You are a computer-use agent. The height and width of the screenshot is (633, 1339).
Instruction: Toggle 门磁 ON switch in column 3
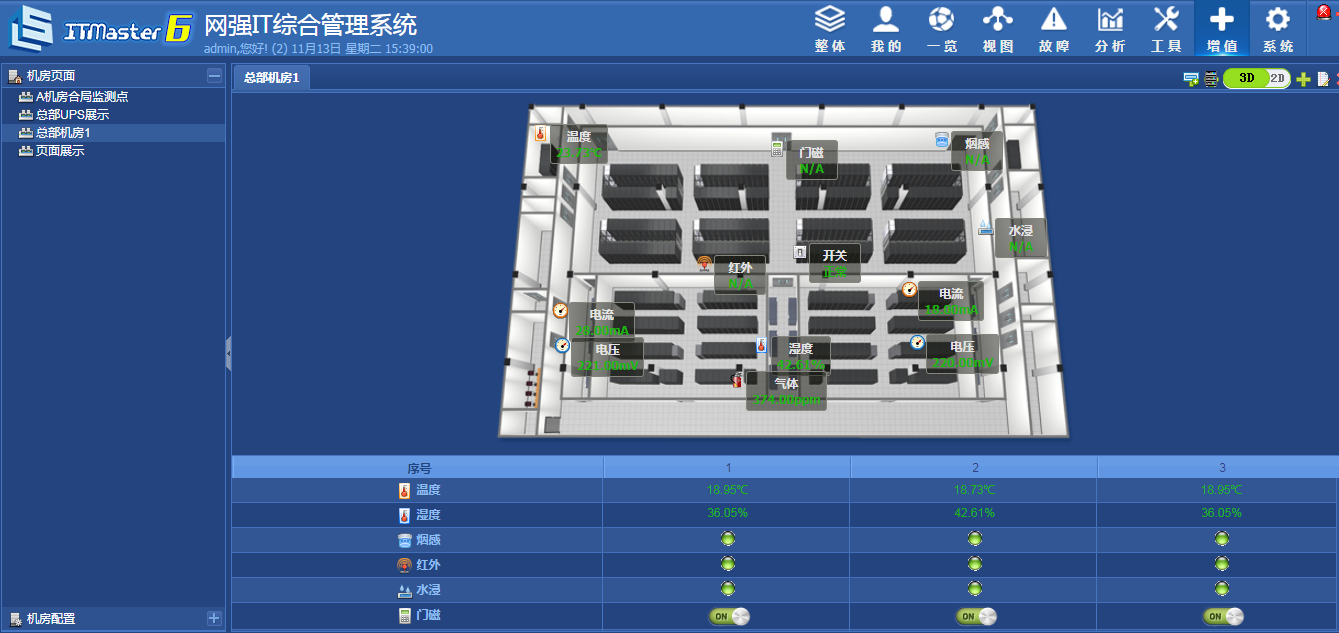click(1222, 616)
